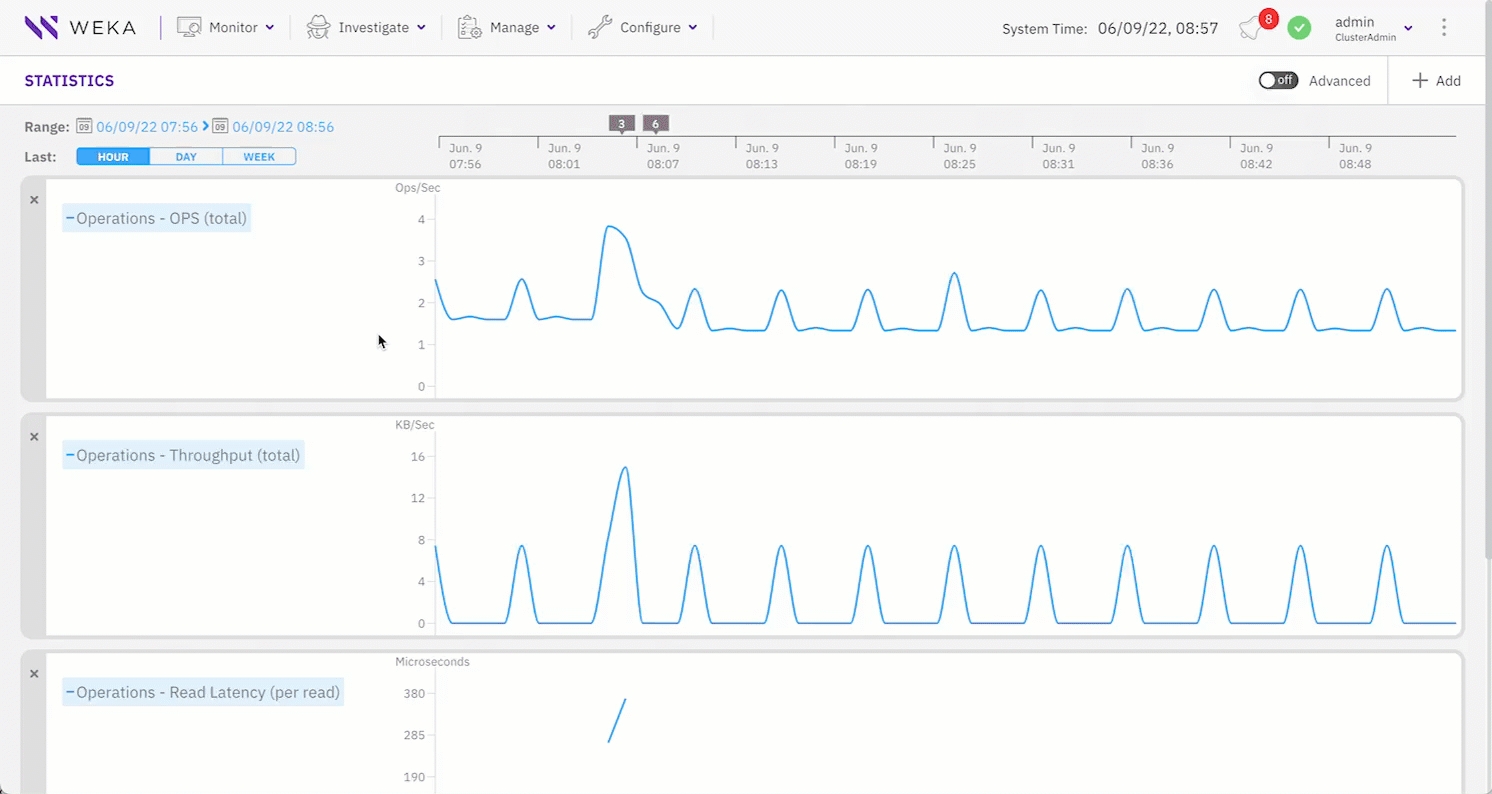The height and width of the screenshot is (794, 1492).
Task: Open the Manage dropdown menu
Action: (507, 28)
